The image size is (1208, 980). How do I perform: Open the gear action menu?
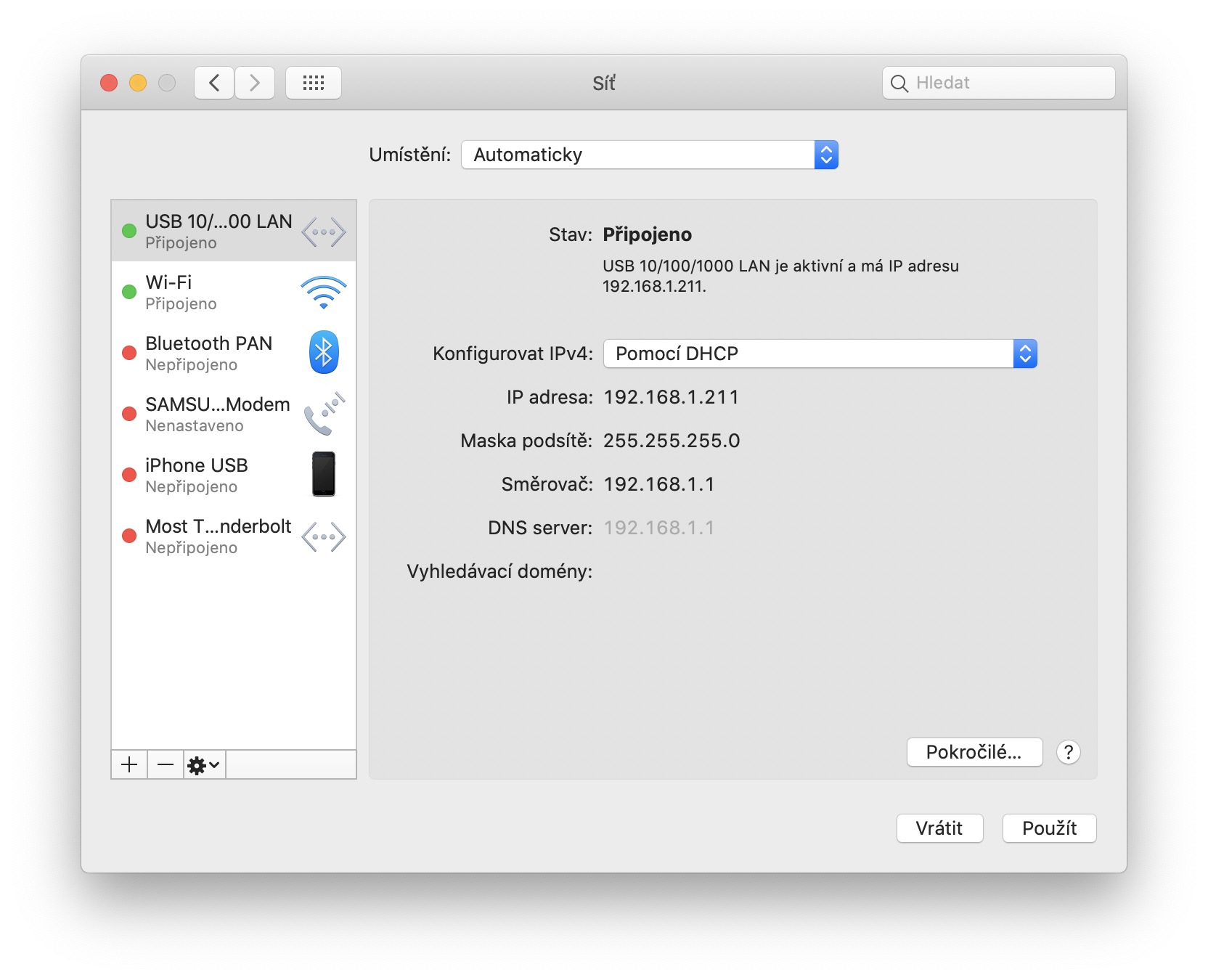tap(204, 764)
